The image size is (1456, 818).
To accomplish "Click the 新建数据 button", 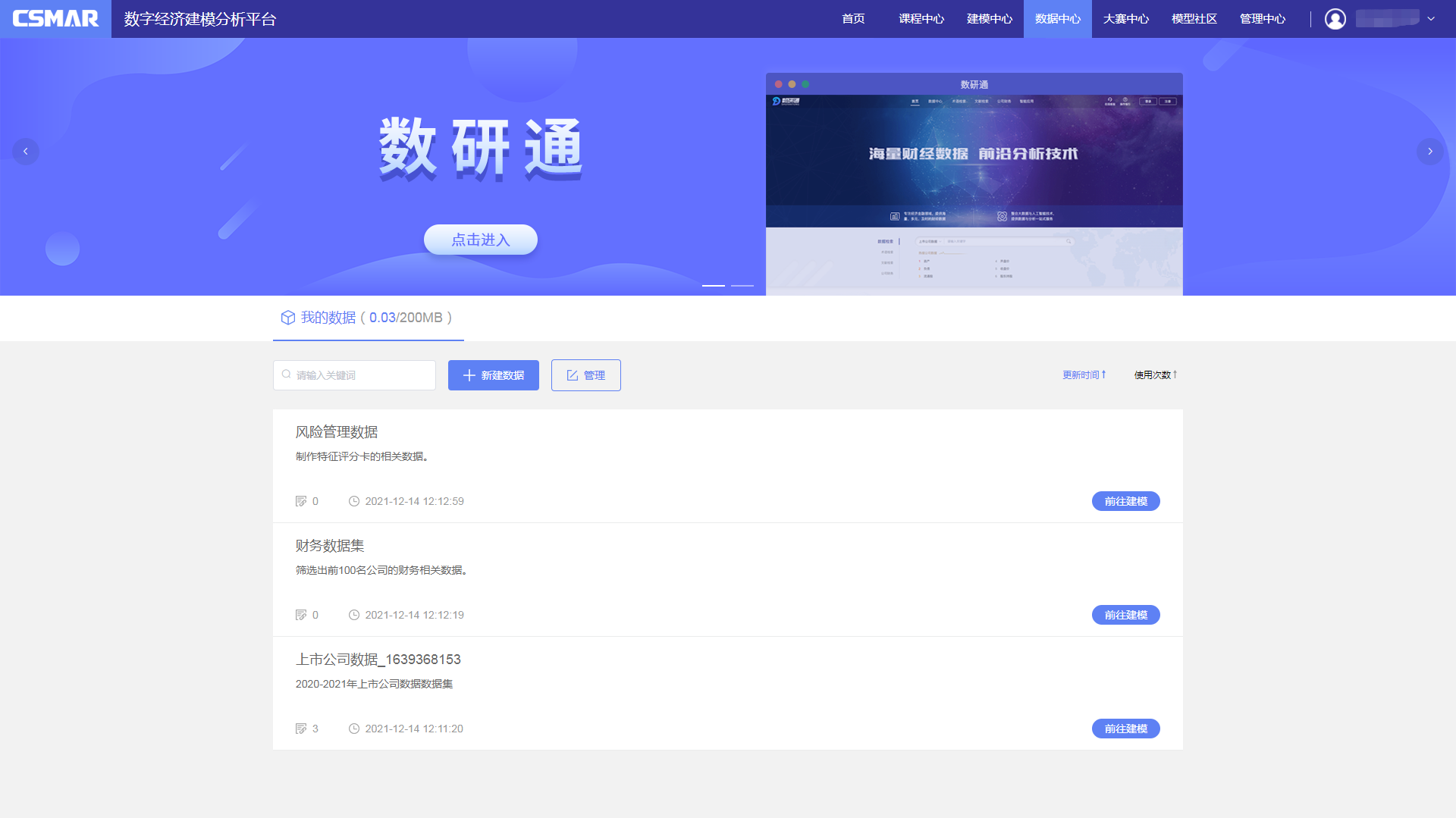I will [x=493, y=375].
